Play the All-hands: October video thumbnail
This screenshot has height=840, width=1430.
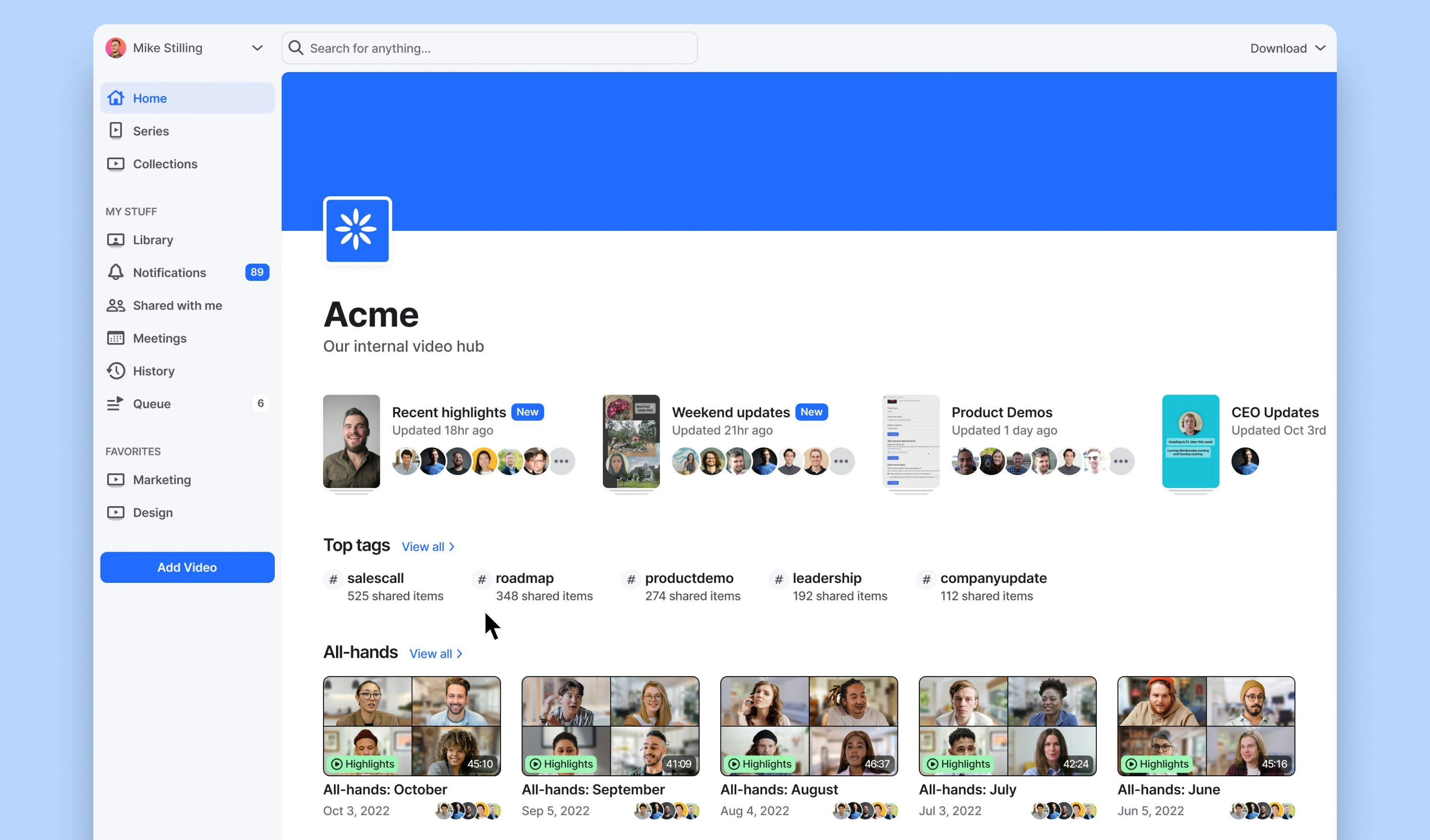[x=411, y=725]
